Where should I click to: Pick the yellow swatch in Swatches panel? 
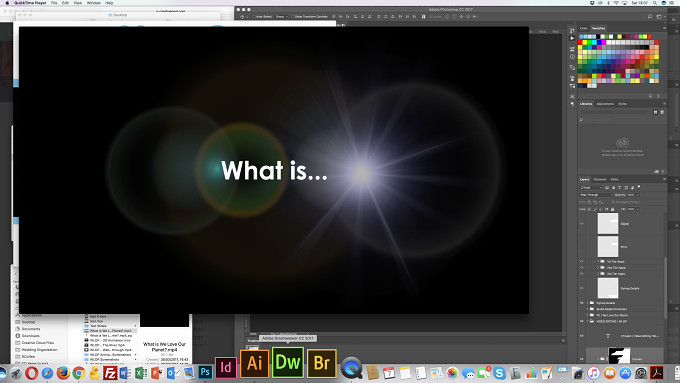click(585, 43)
